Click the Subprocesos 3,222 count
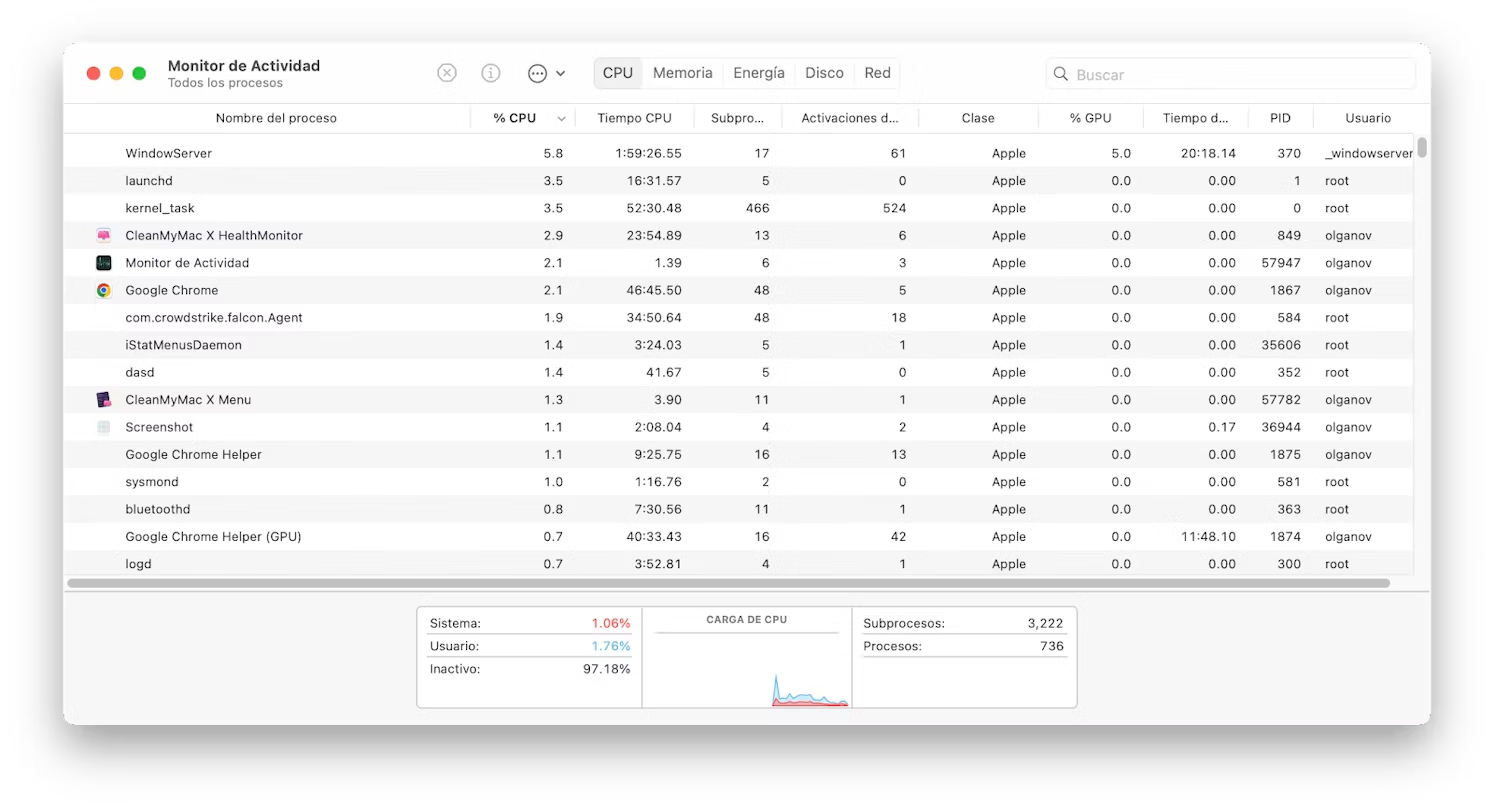This screenshot has width=1494, height=809. (x=1046, y=623)
